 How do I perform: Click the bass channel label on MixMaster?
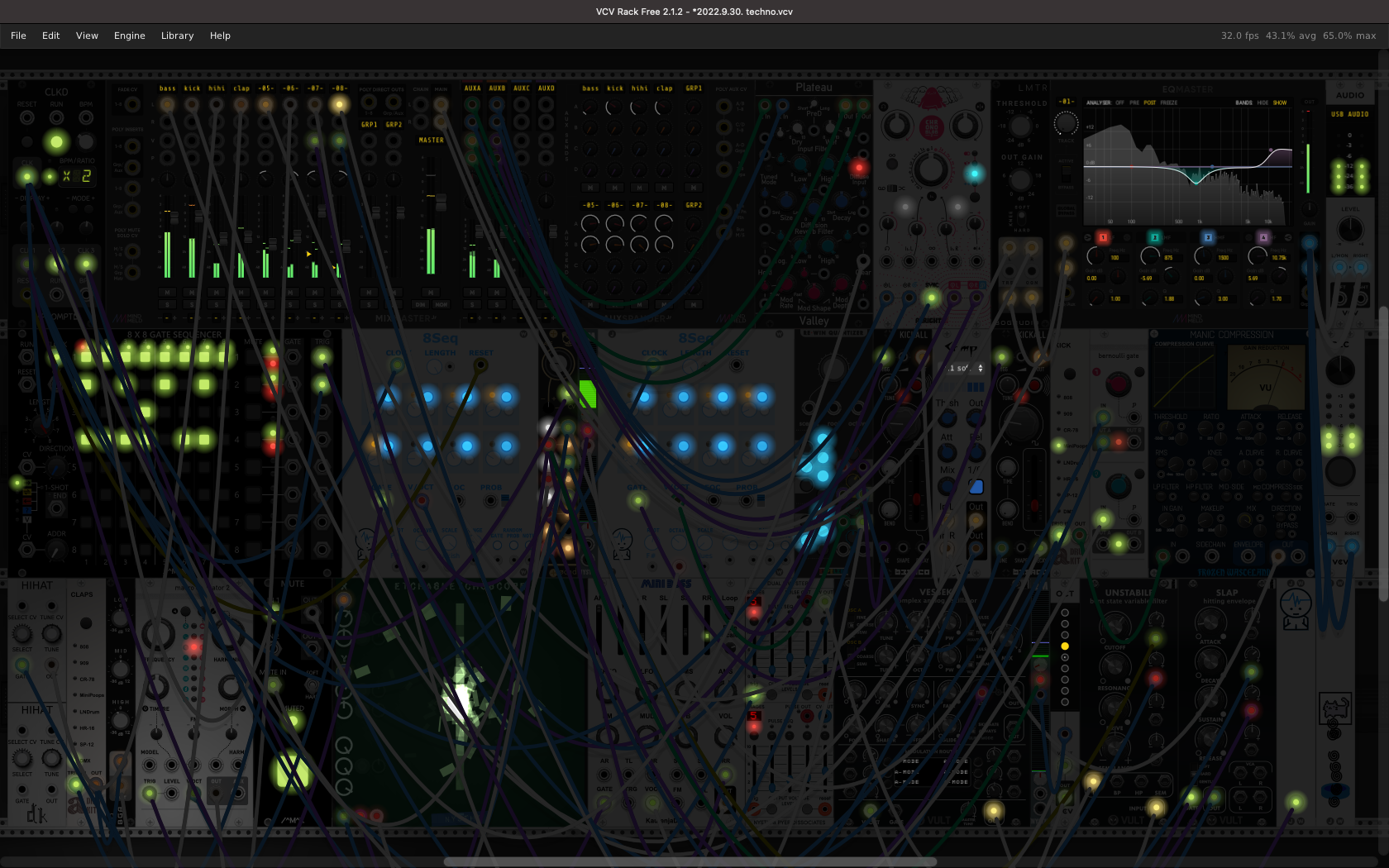click(168, 88)
